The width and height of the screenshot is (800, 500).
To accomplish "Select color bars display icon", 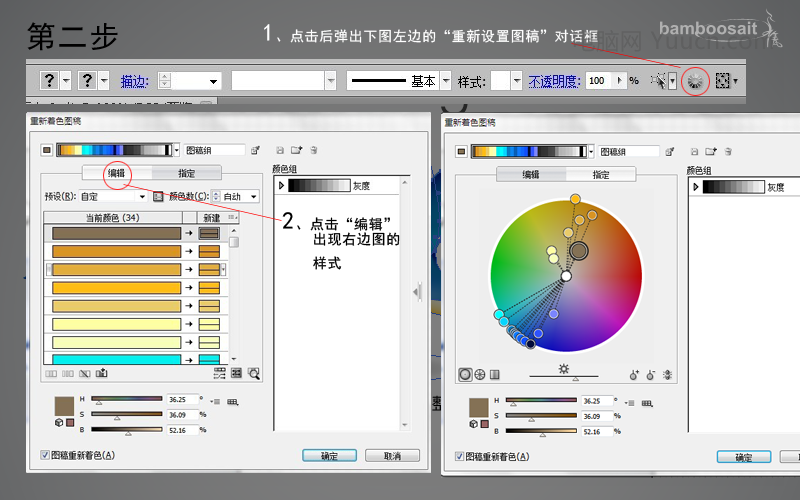I will click(494, 374).
